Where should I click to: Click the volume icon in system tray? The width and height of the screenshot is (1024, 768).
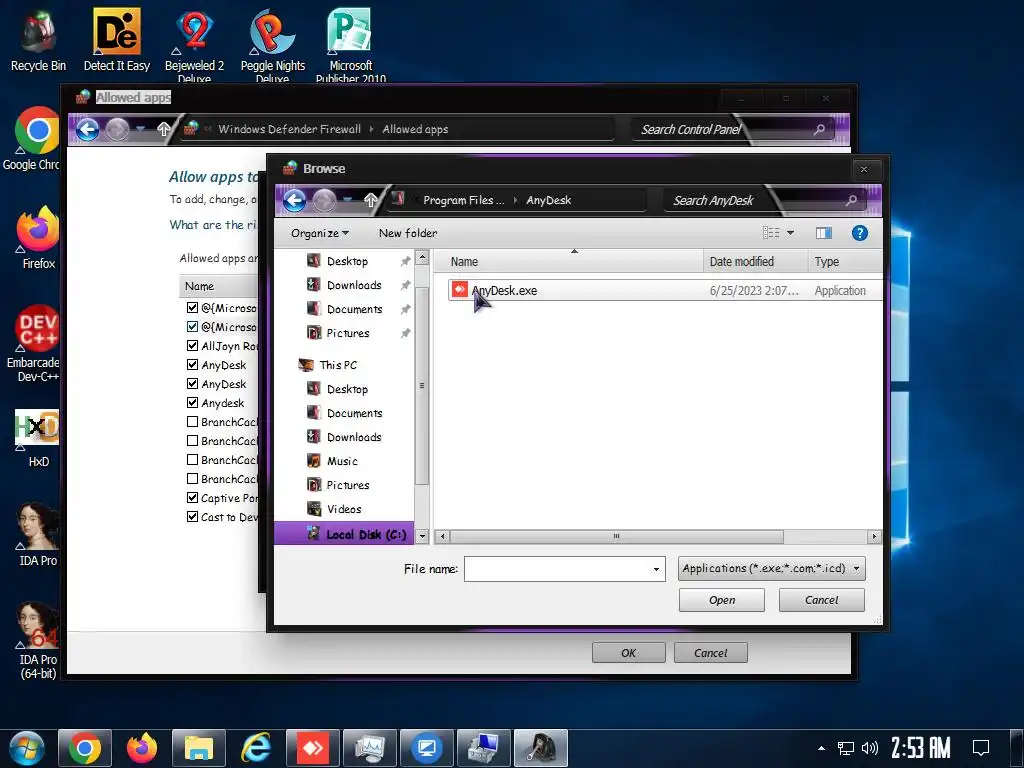coord(869,748)
